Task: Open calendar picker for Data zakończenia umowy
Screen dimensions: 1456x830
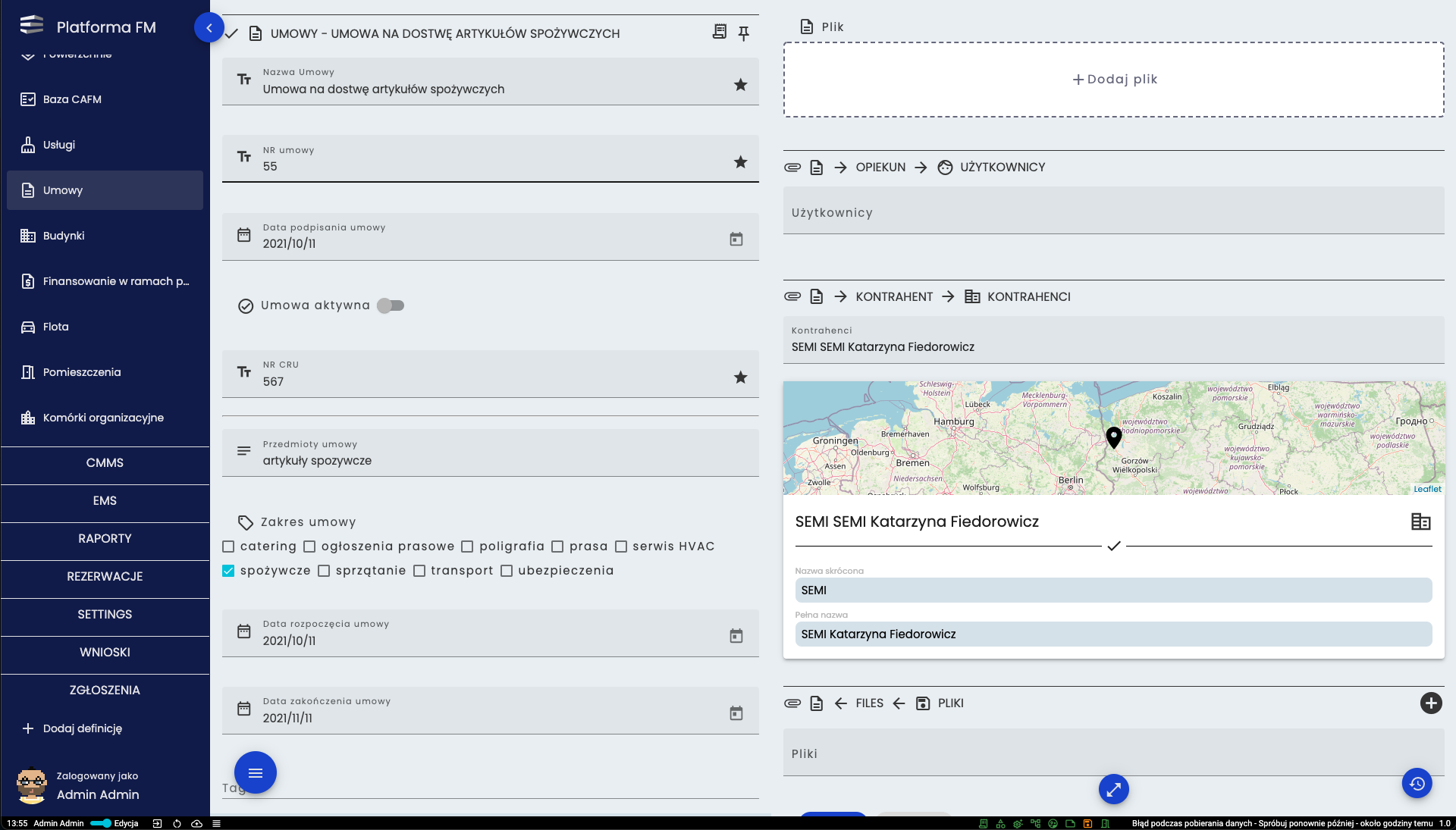Action: tap(736, 713)
